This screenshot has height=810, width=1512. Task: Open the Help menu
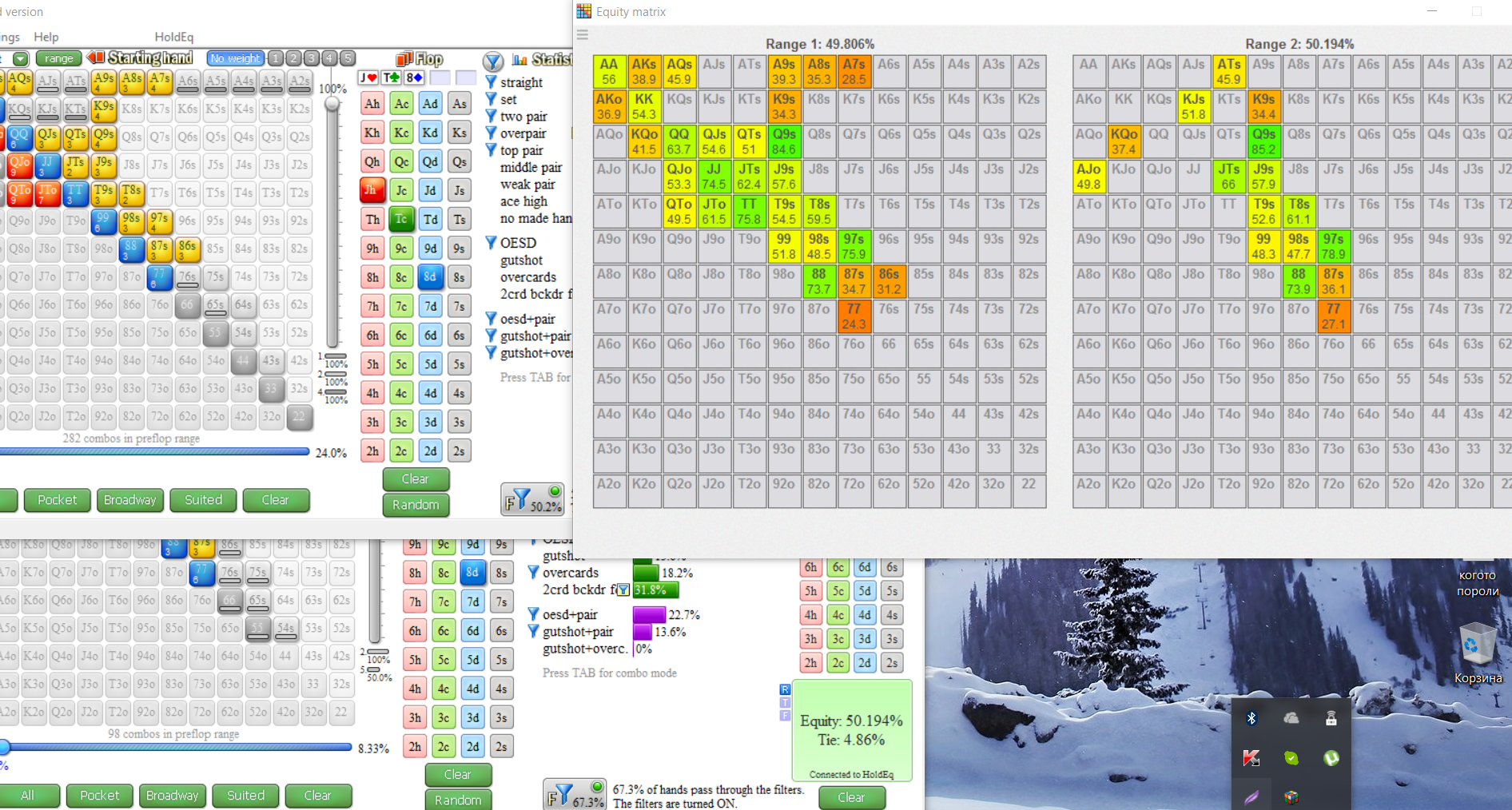[x=46, y=37]
